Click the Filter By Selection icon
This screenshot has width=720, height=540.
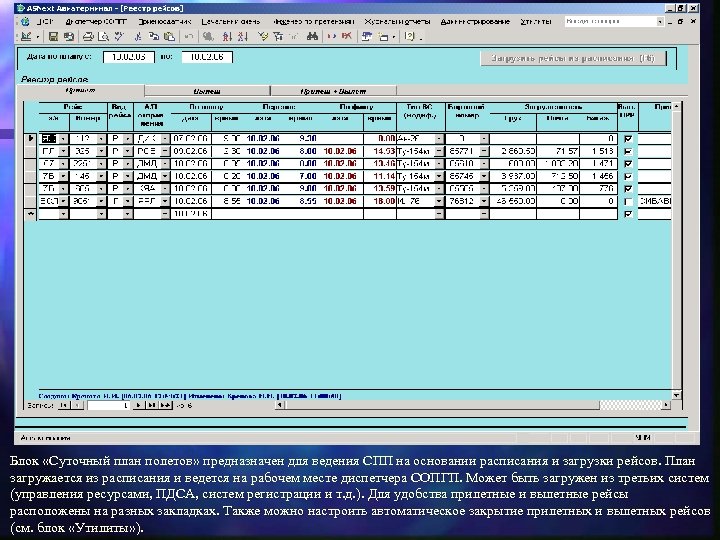[263, 36]
